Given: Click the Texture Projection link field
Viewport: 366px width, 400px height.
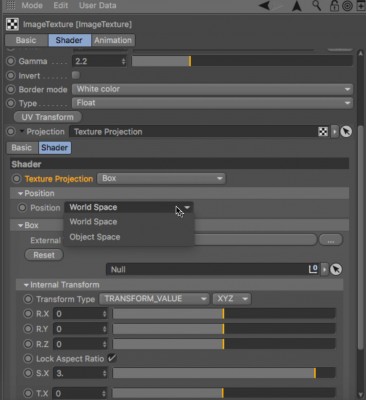Looking at the screenshot, I should coord(193,132).
